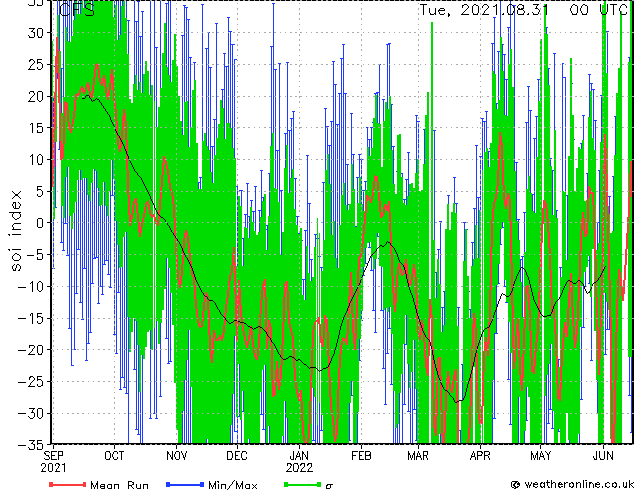Click the '30' y-axis tick label
Image resolution: width=634 pixels, height=490 pixels.
pyautogui.click(x=35, y=33)
